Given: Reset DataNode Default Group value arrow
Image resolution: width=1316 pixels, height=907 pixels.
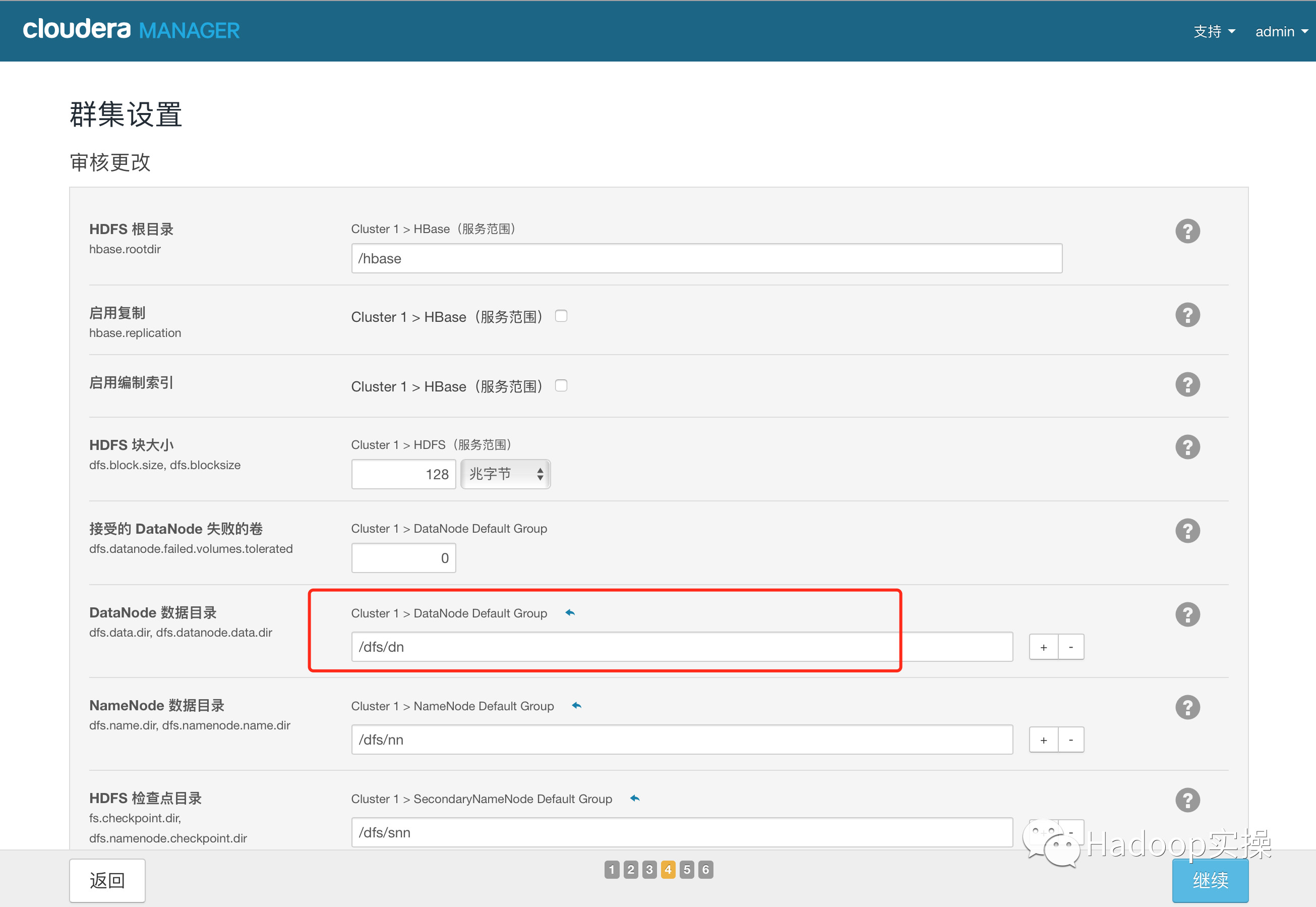Looking at the screenshot, I should point(570,612).
